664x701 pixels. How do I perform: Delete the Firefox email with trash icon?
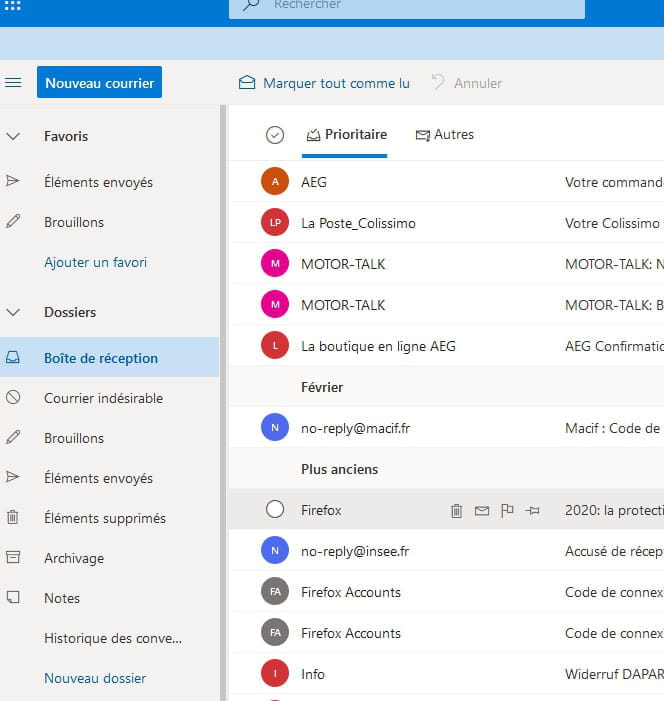[x=456, y=510]
